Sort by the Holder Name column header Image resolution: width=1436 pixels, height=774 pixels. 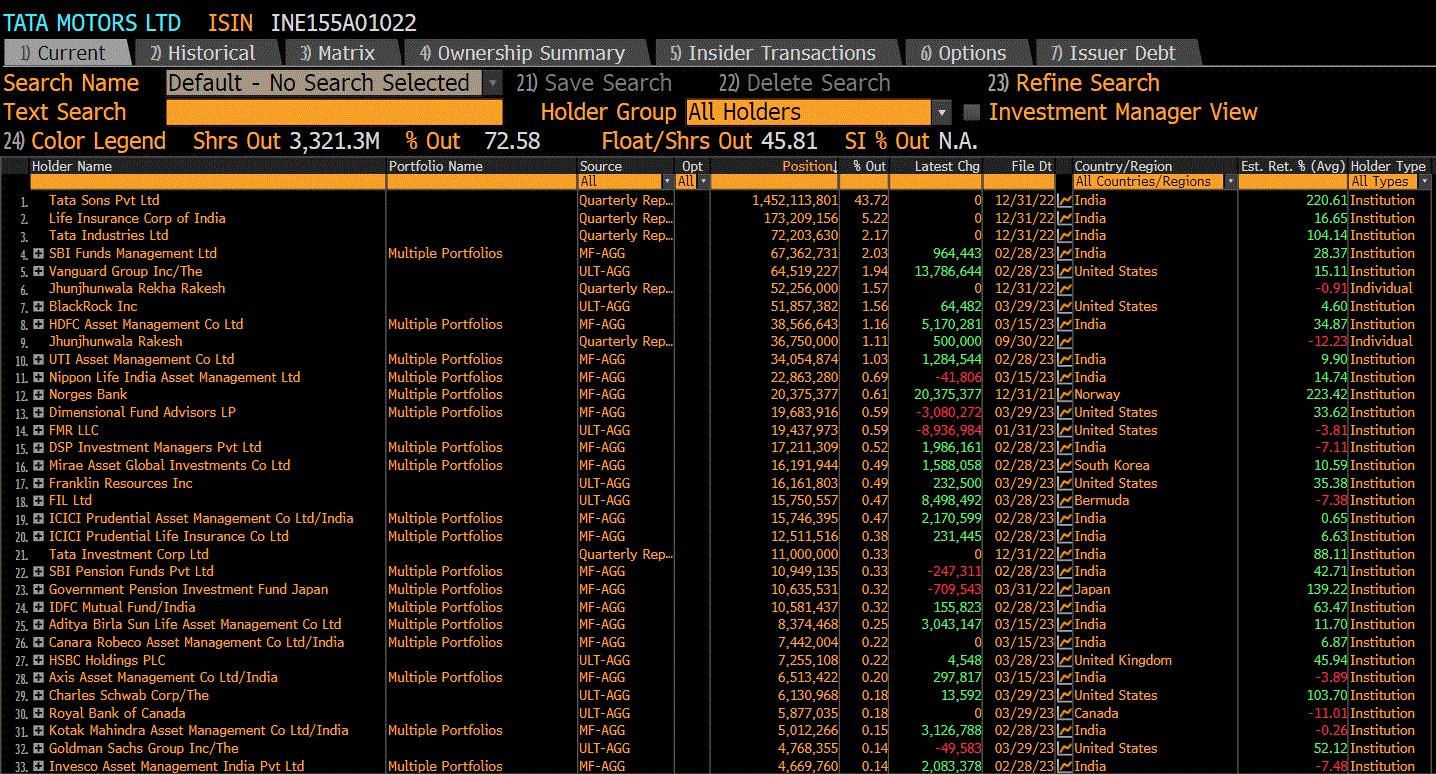point(72,166)
